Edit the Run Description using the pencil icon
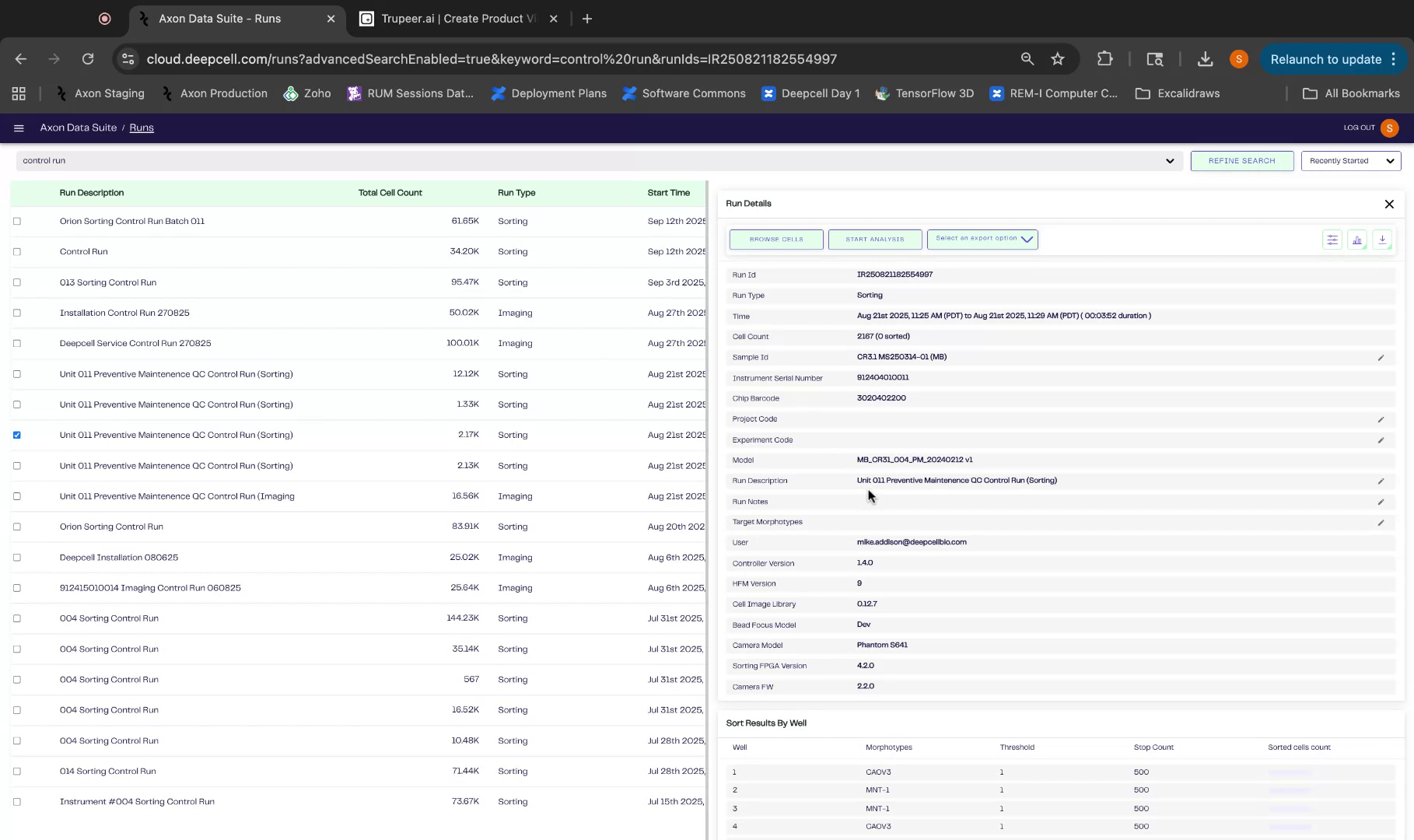The image size is (1414, 840). 1381,481
